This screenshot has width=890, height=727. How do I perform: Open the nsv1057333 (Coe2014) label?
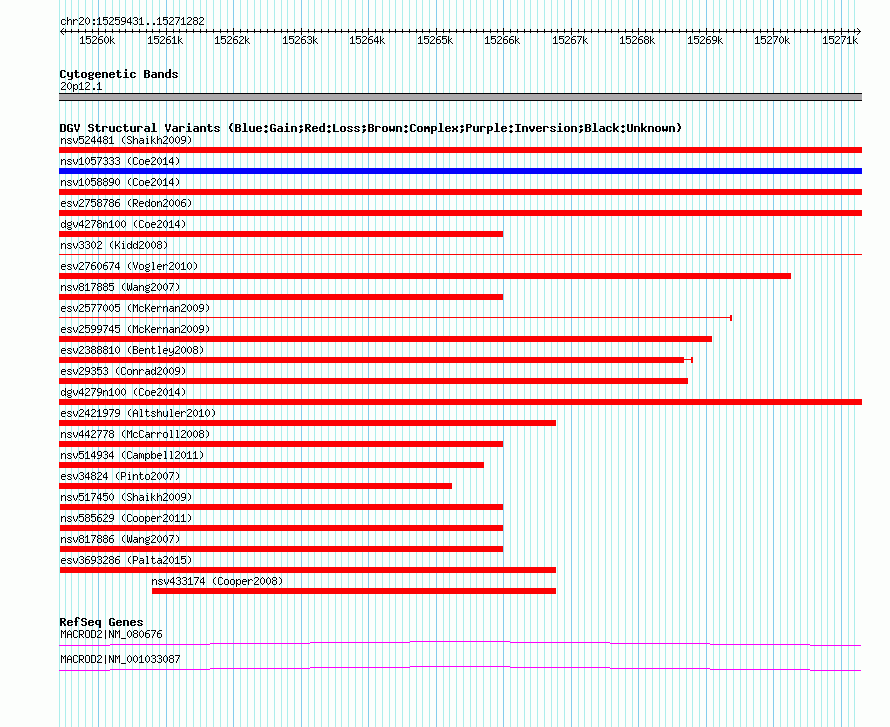(x=120, y=161)
